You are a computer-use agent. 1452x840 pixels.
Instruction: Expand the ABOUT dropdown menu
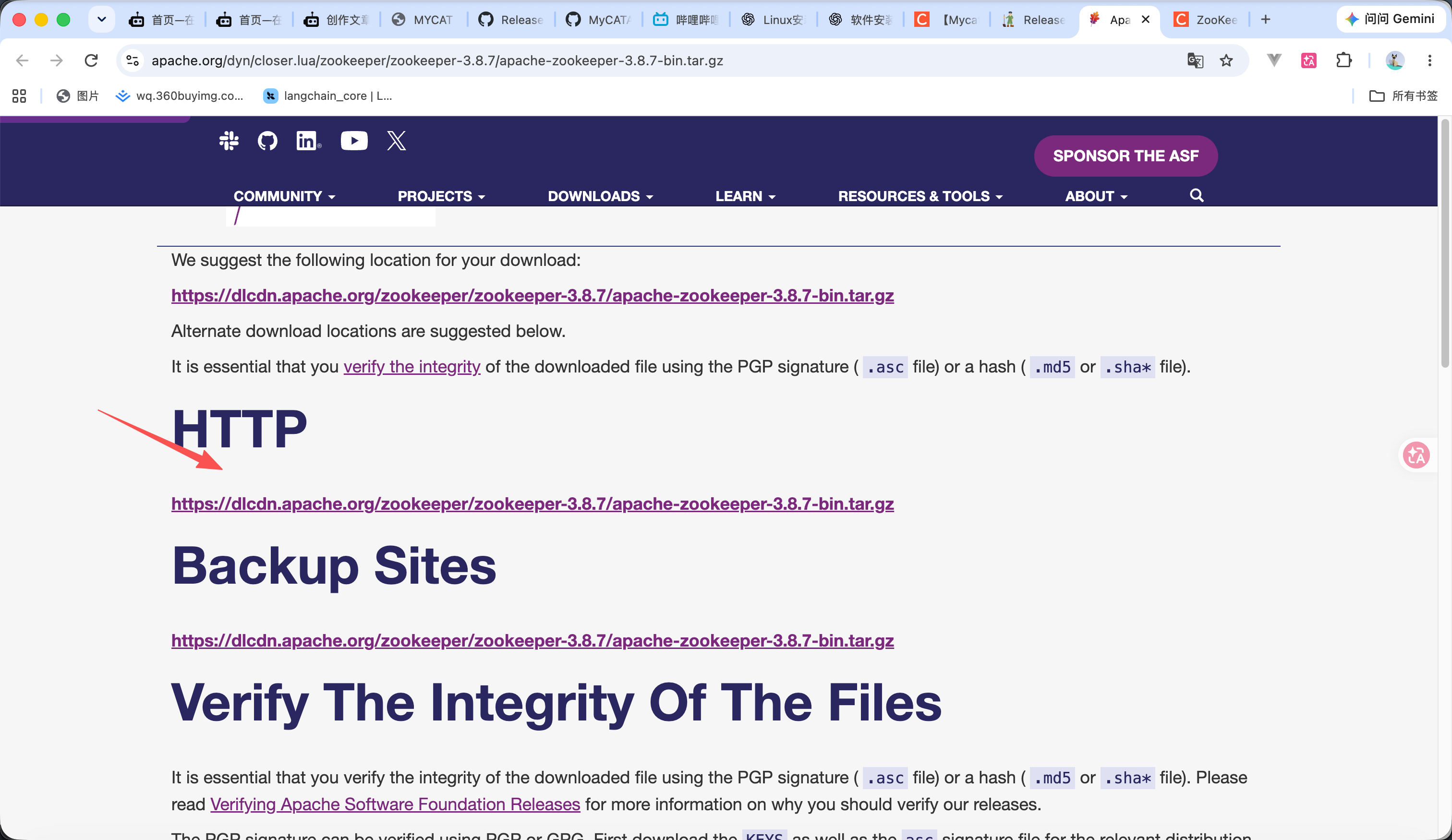[1096, 196]
